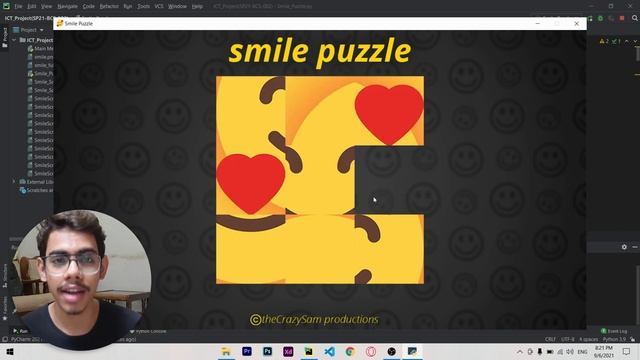
Task: Open the Edit menu in PyCharm
Action: tap(32, 6)
